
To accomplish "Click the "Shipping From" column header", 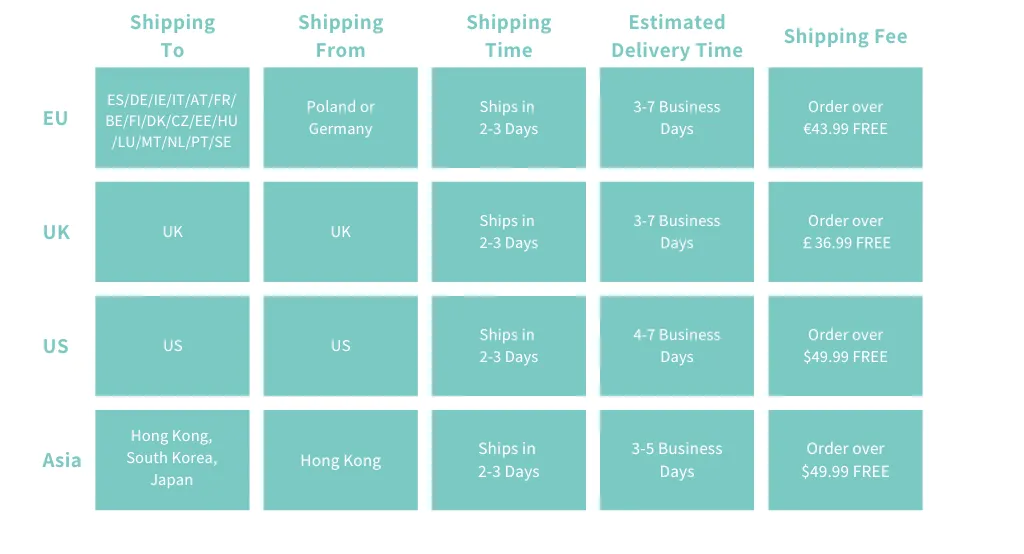I will tap(340, 36).
